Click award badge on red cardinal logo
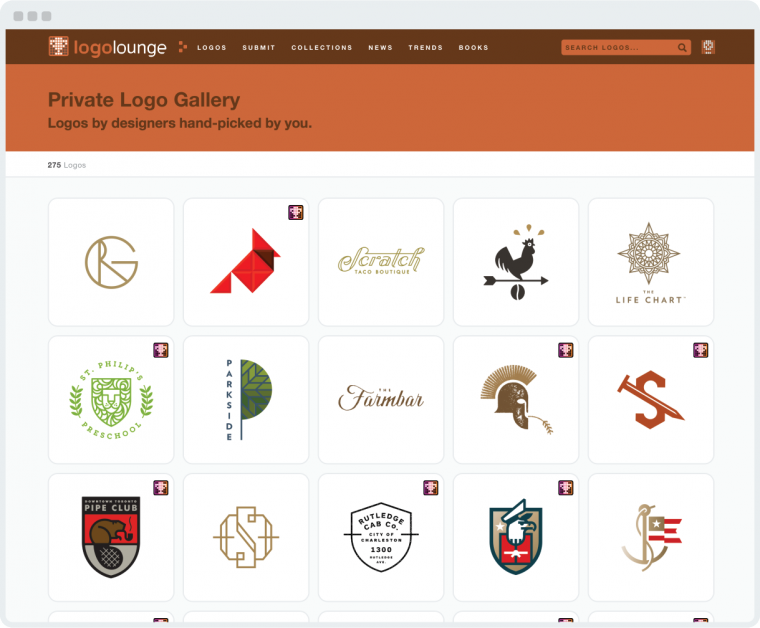The height and width of the screenshot is (628, 760). point(296,212)
